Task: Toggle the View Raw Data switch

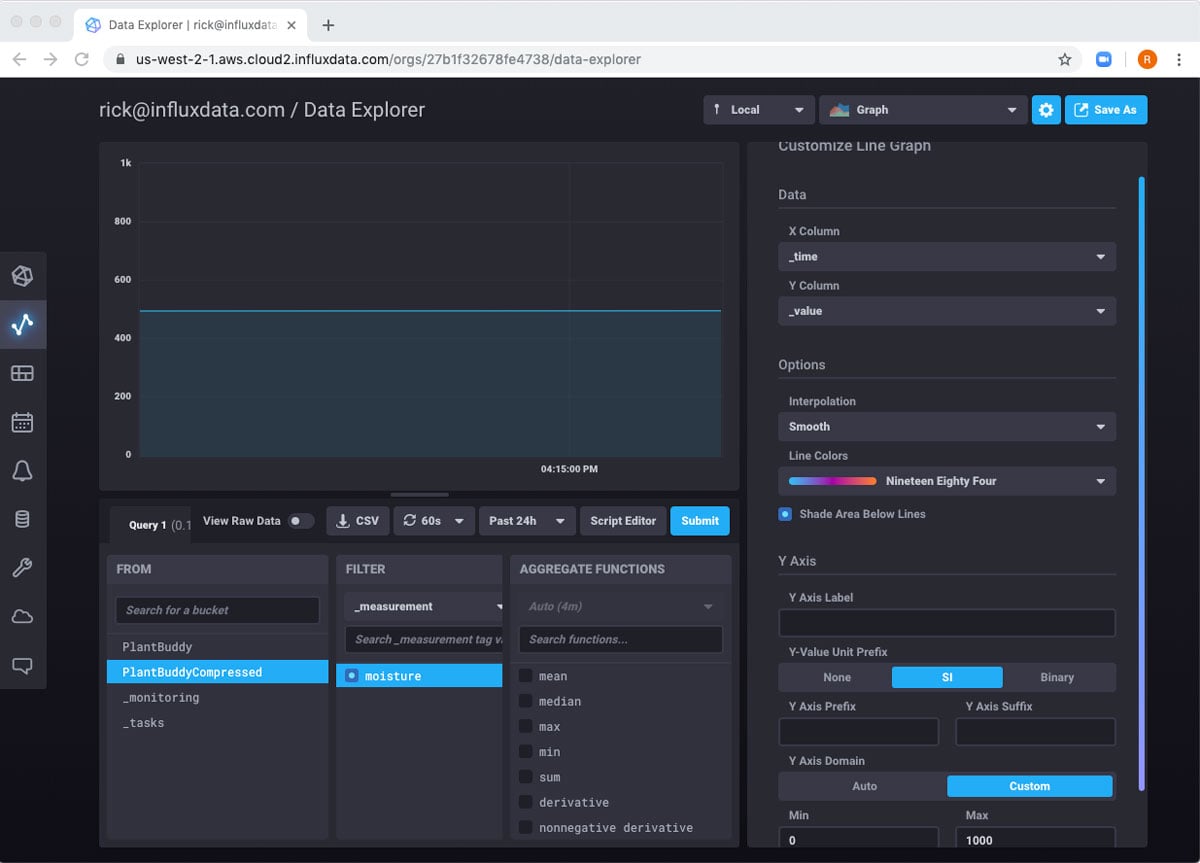Action: (299, 521)
